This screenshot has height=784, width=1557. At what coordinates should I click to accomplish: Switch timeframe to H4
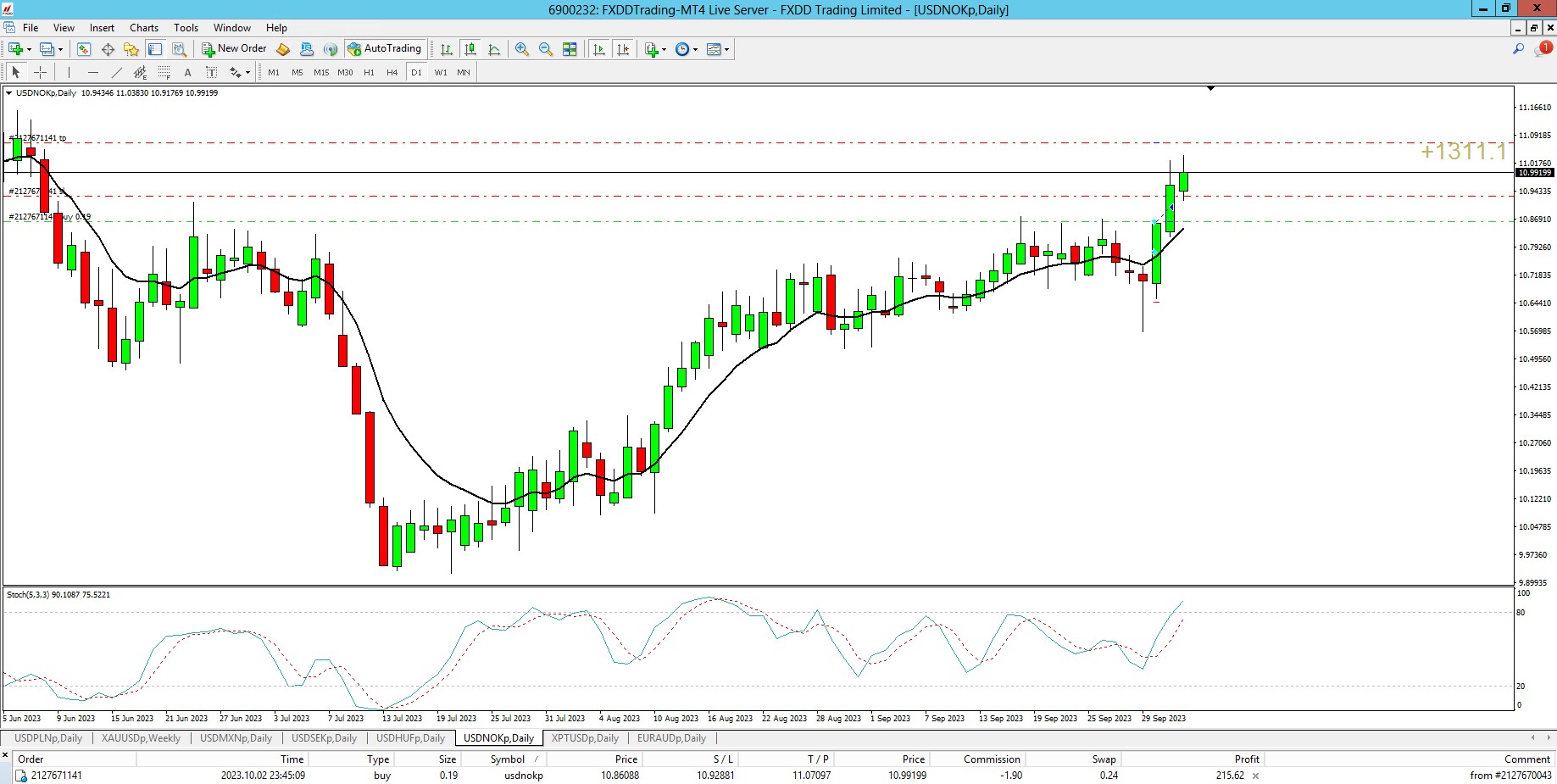click(x=392, y=72)
